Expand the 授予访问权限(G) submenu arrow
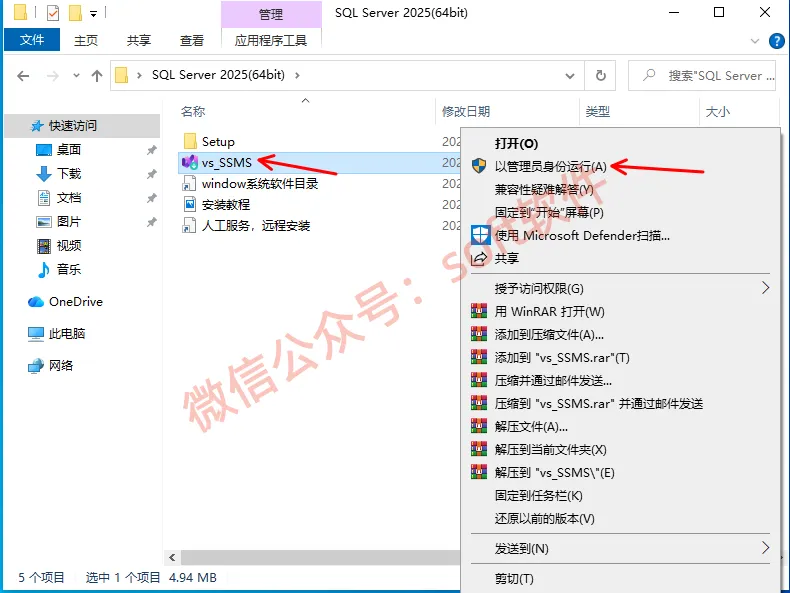 point(765,288)
